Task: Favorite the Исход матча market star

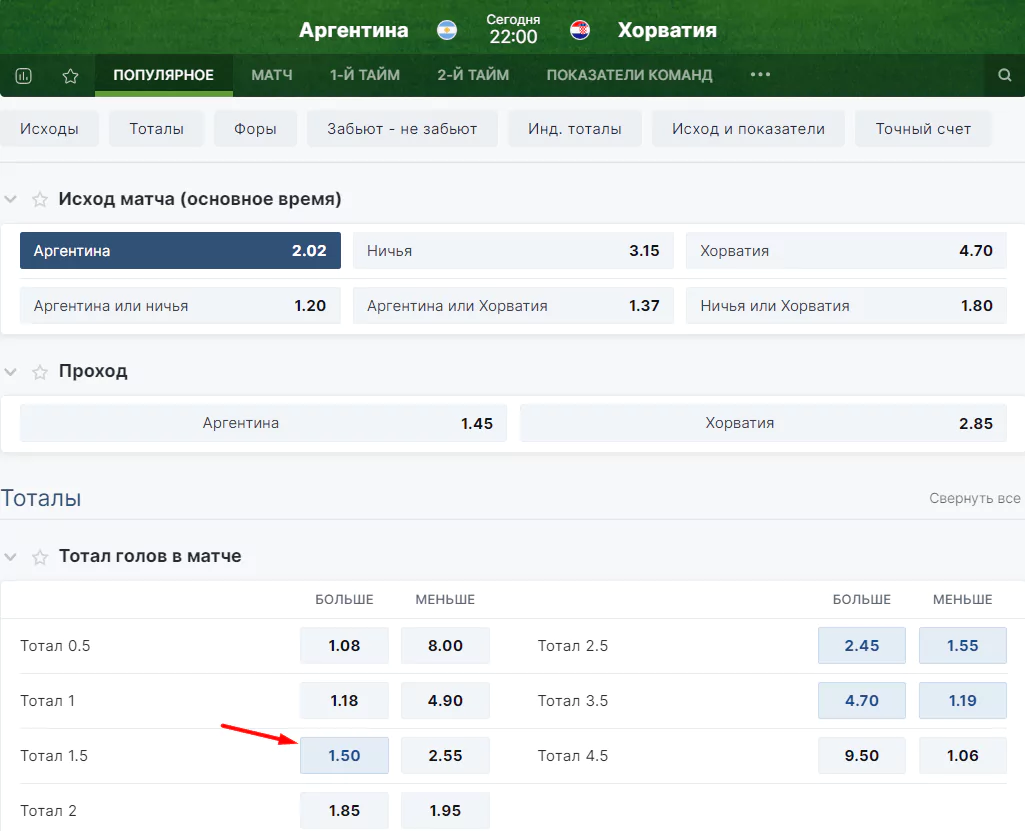Action: [40, 199]
